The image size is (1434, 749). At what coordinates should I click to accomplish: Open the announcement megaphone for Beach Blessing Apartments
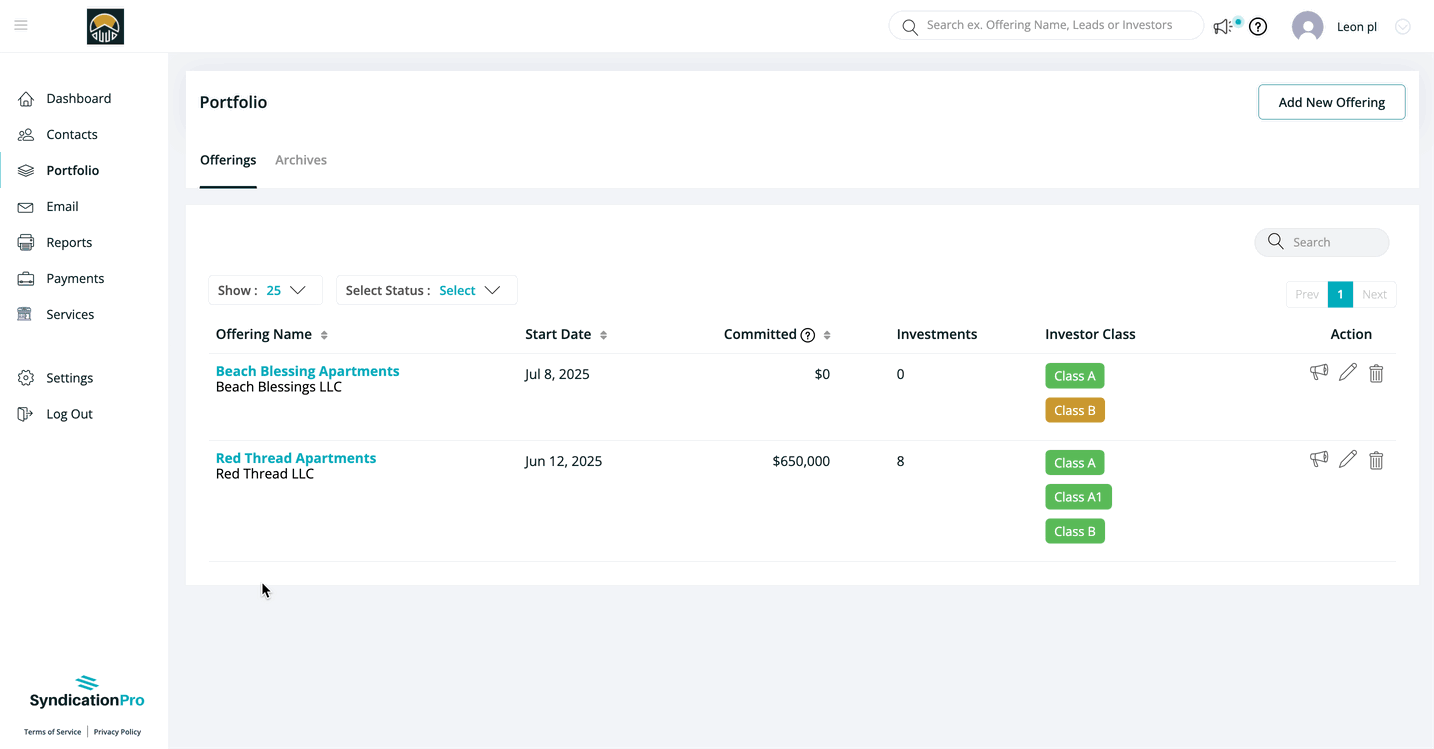pyautogui.click(x=1318, y=372)
